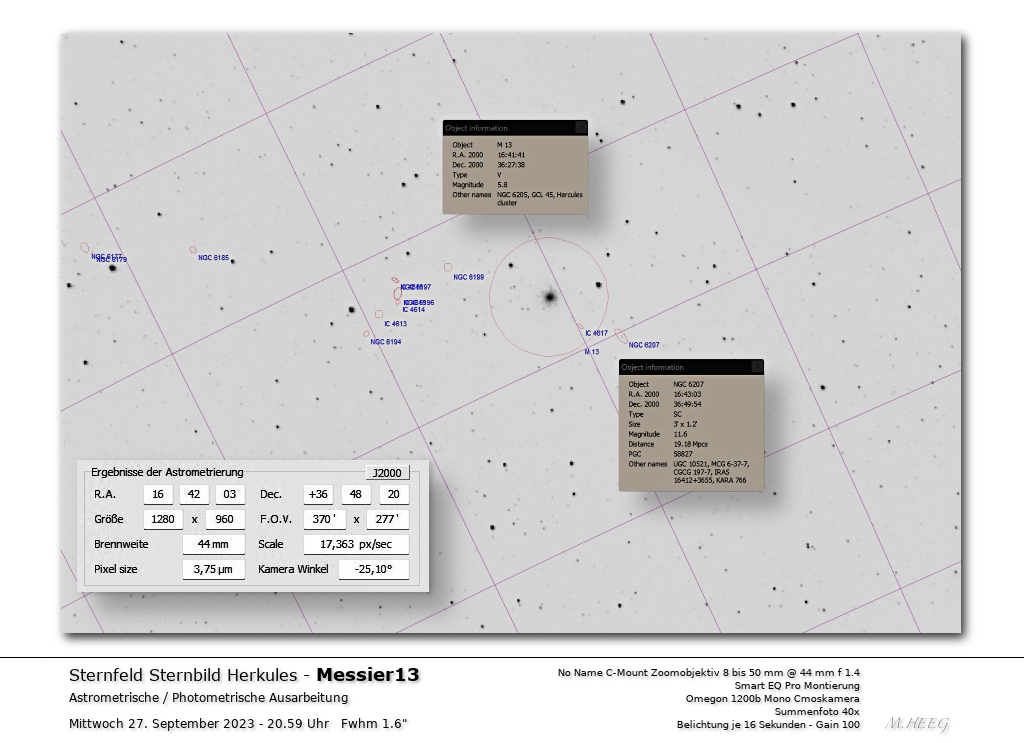Image resolution: width=1024 pixels, height=743 pixels.
Task: Close the M 13 Object information popup
Action: [x=580, y=128]
